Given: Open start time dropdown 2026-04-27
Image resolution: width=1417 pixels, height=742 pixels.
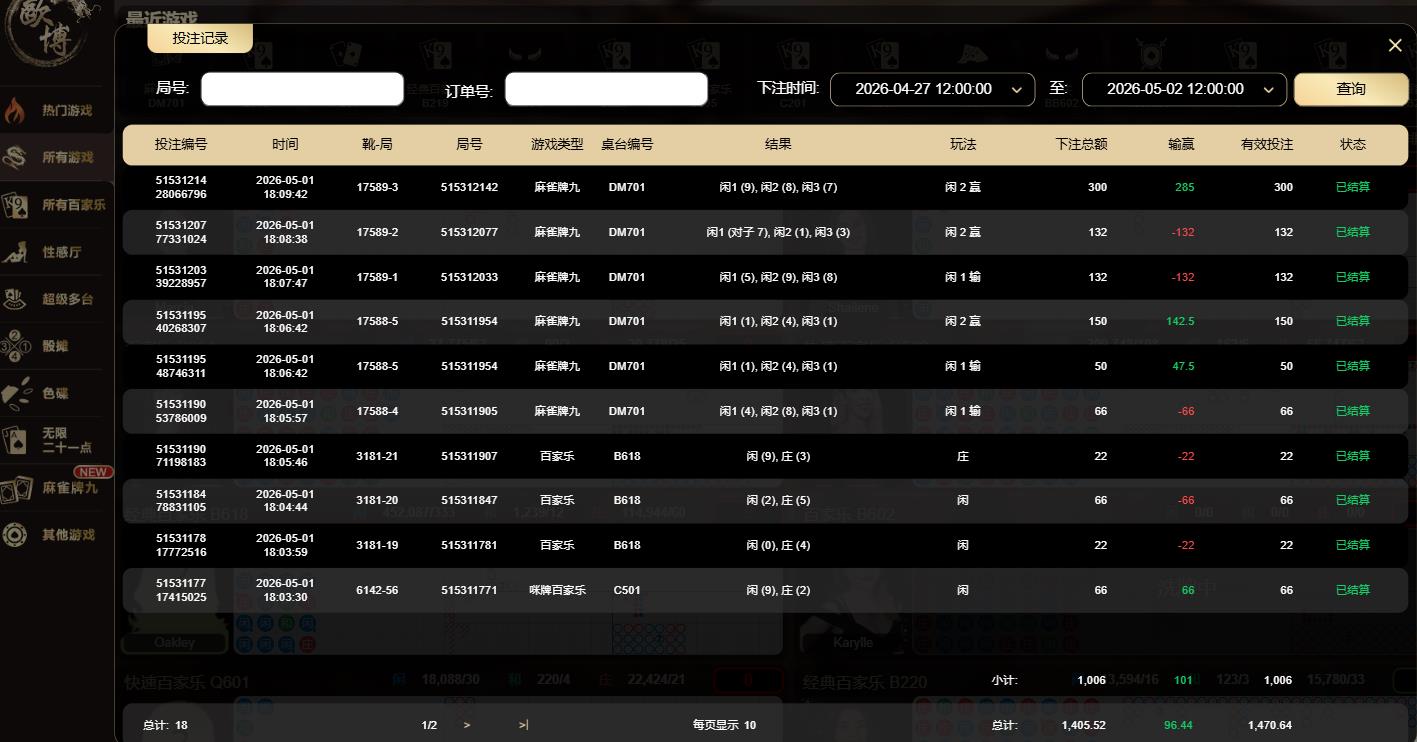Looking at the screenshot, I should pos(933,89).
